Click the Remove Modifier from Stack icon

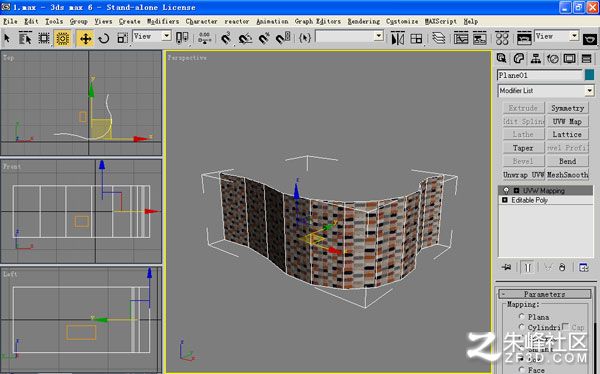tap(562, 267)
